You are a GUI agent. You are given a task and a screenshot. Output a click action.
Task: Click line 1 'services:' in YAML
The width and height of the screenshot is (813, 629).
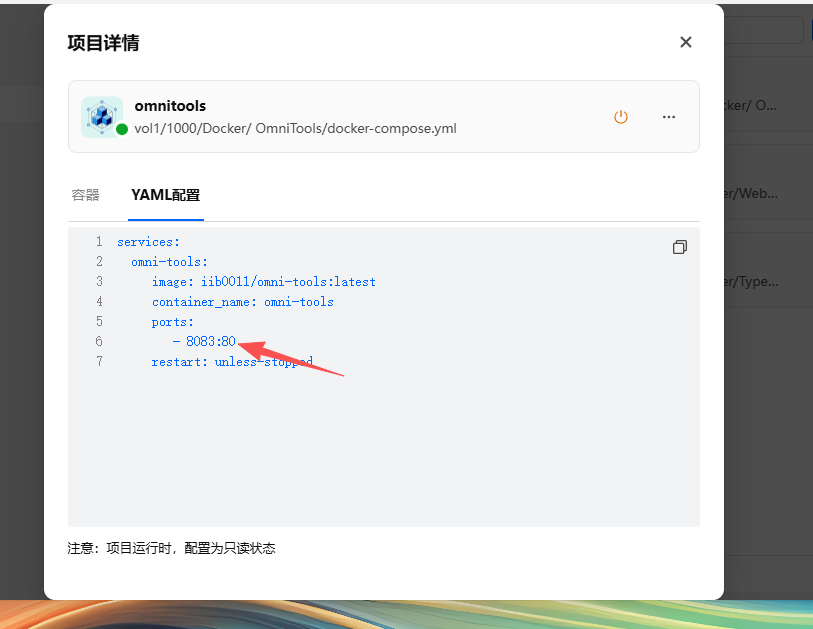click(x=148, y=242)
